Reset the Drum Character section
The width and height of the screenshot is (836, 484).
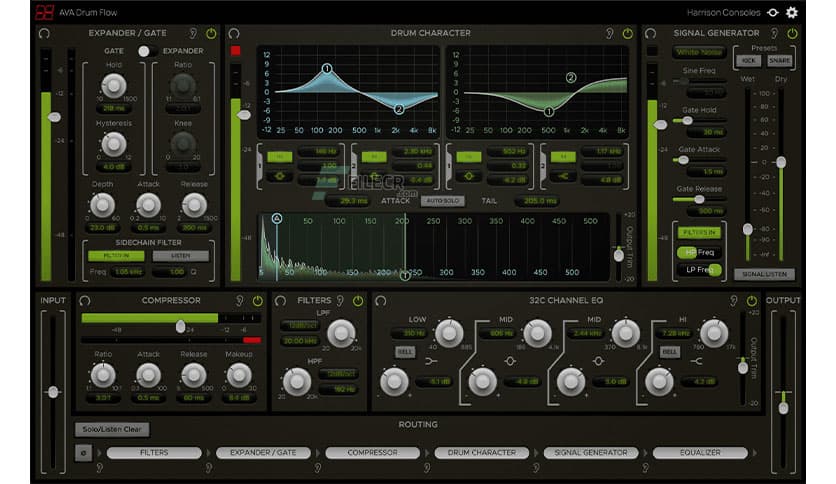[234, 34]
